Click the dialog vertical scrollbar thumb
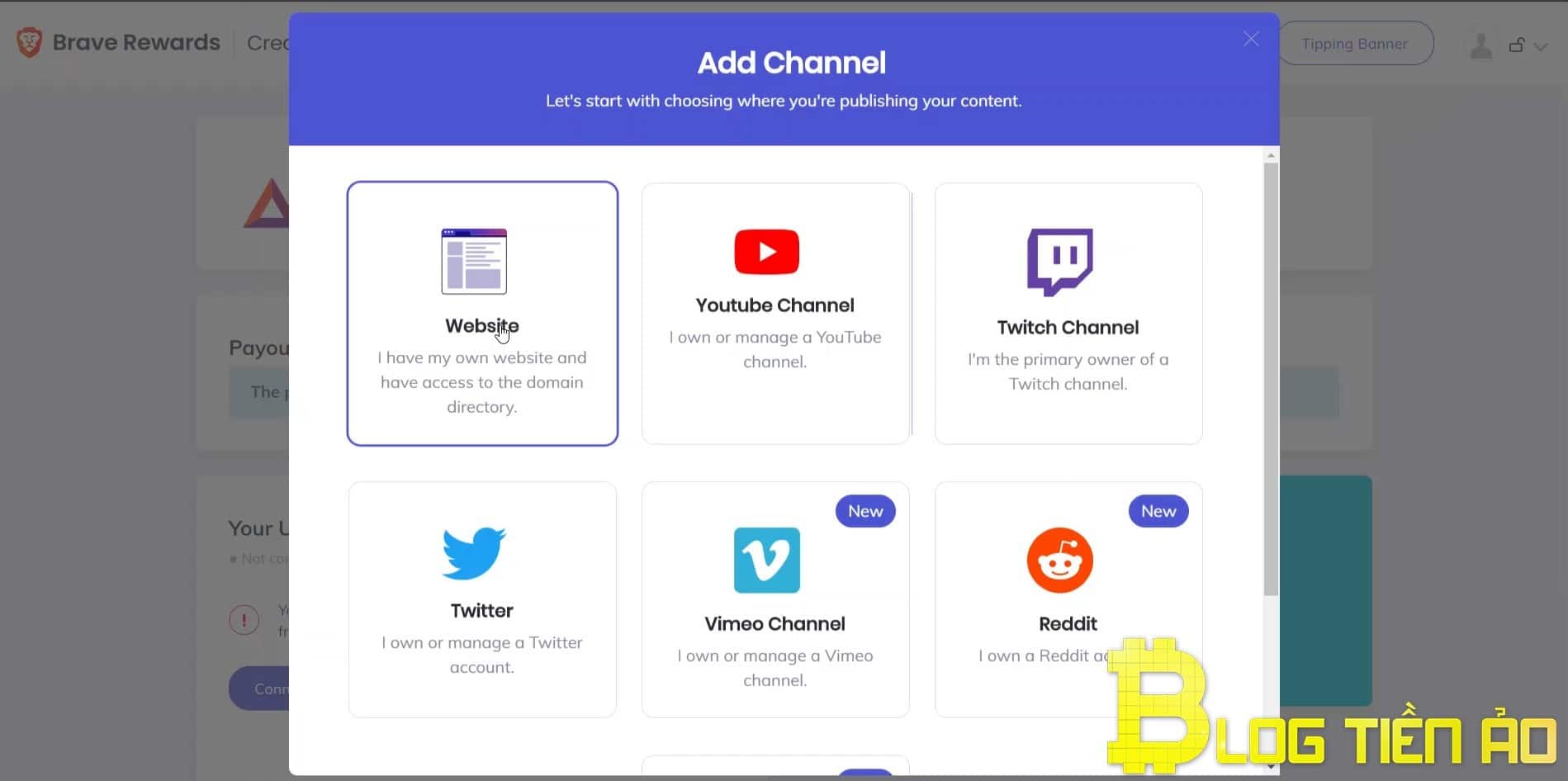The width and height of the screenshot is (1568, 781). [1271, 378]
